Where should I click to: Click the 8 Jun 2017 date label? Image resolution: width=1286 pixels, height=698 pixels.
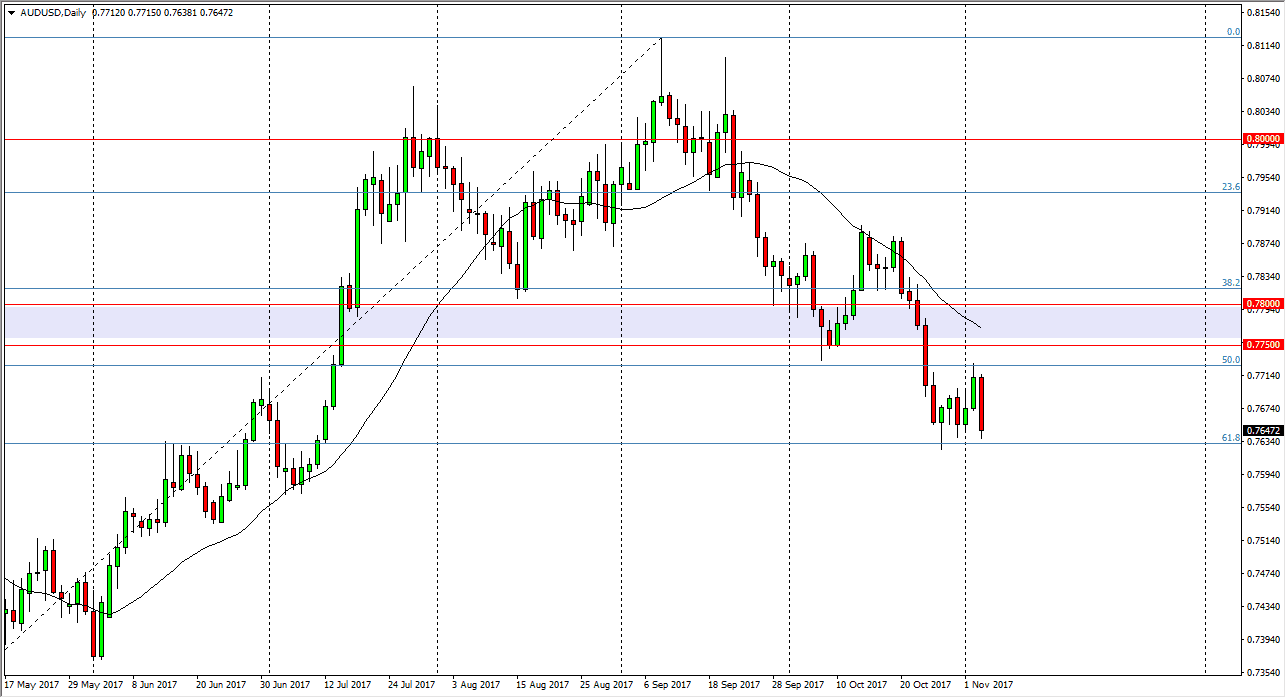point(157,685)
